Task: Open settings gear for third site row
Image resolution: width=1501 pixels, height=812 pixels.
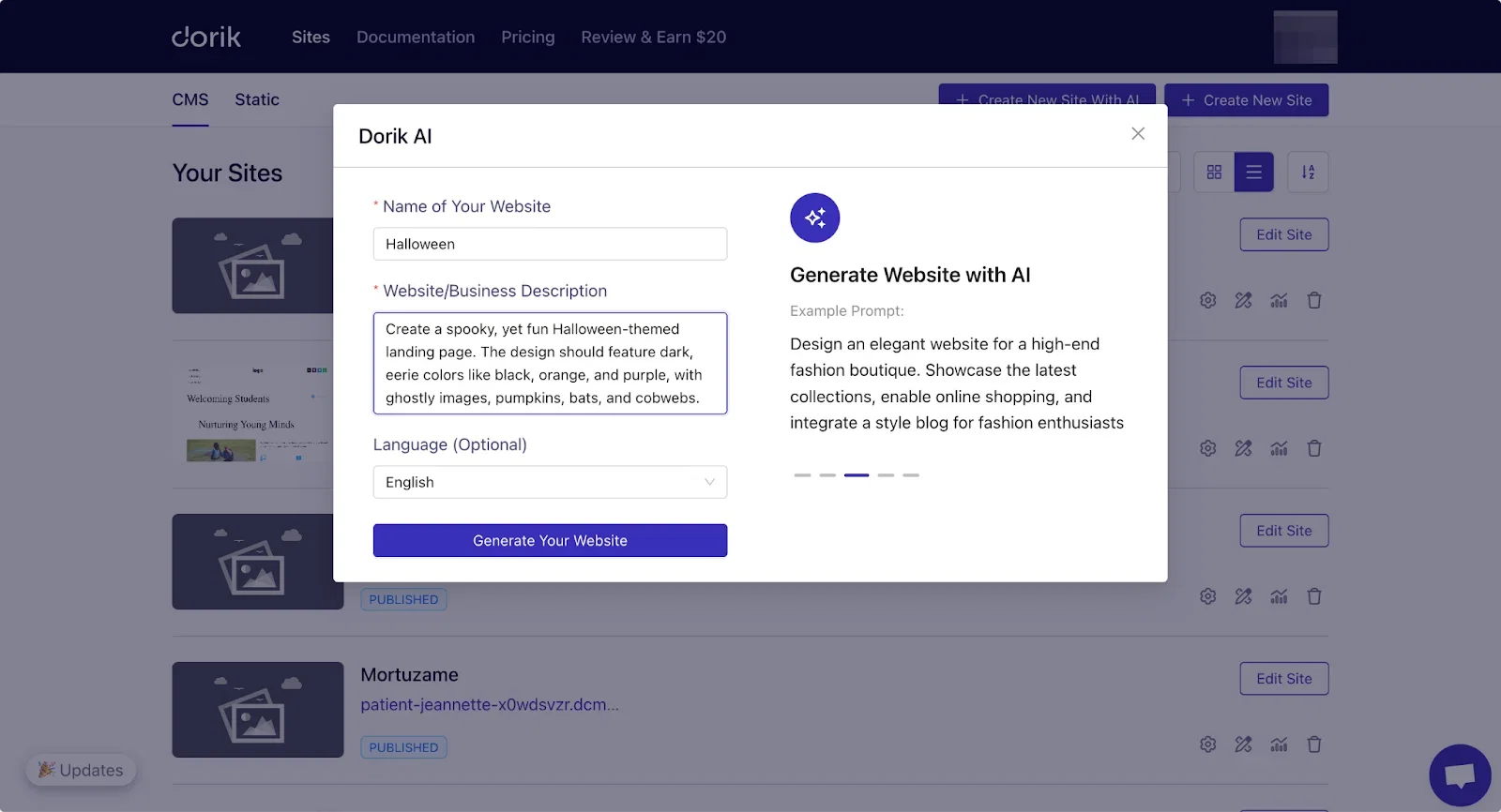Action: pyautogui.click(x=1208, y=596)
